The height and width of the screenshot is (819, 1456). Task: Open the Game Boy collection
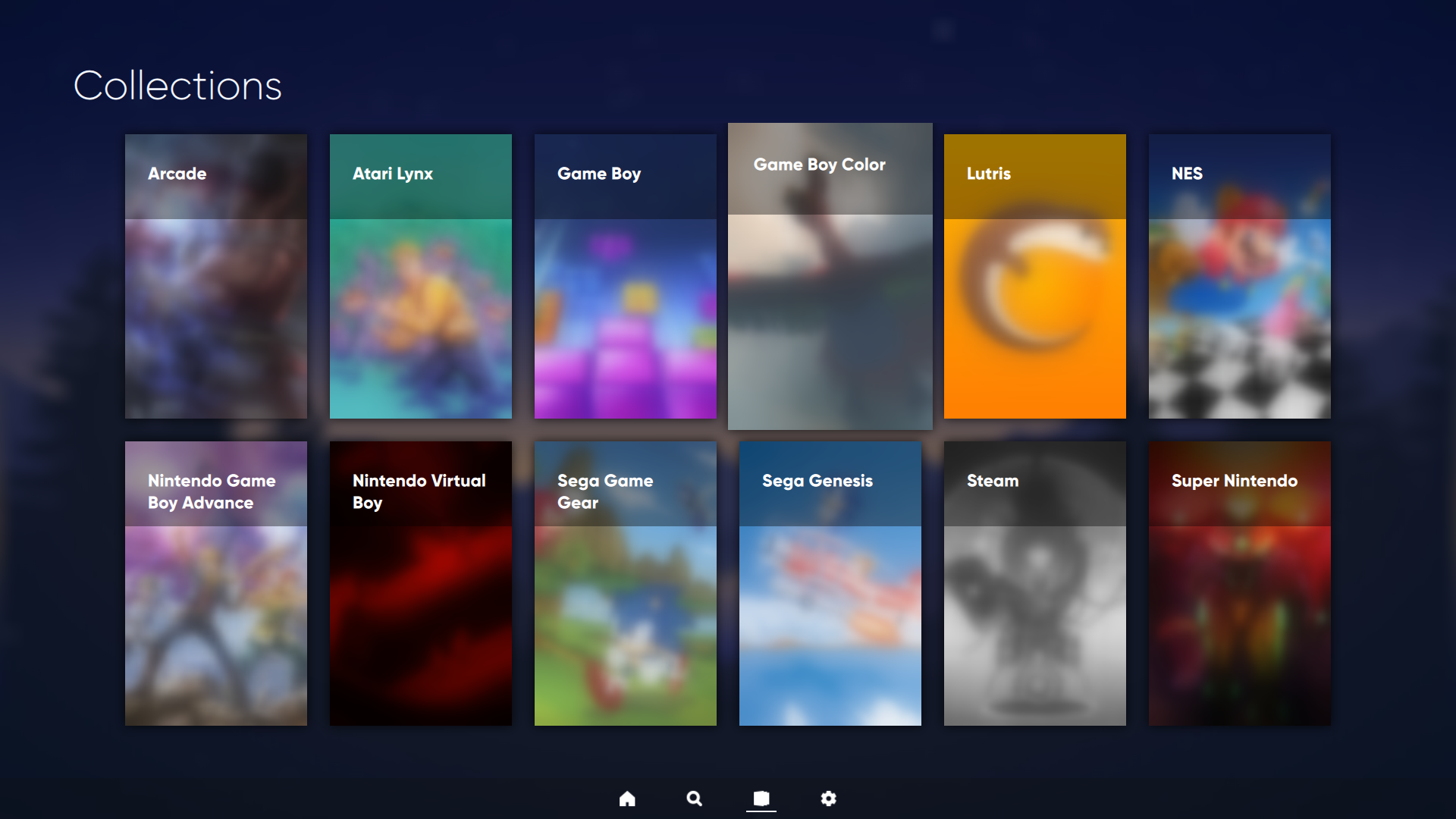tap(625, 276)
